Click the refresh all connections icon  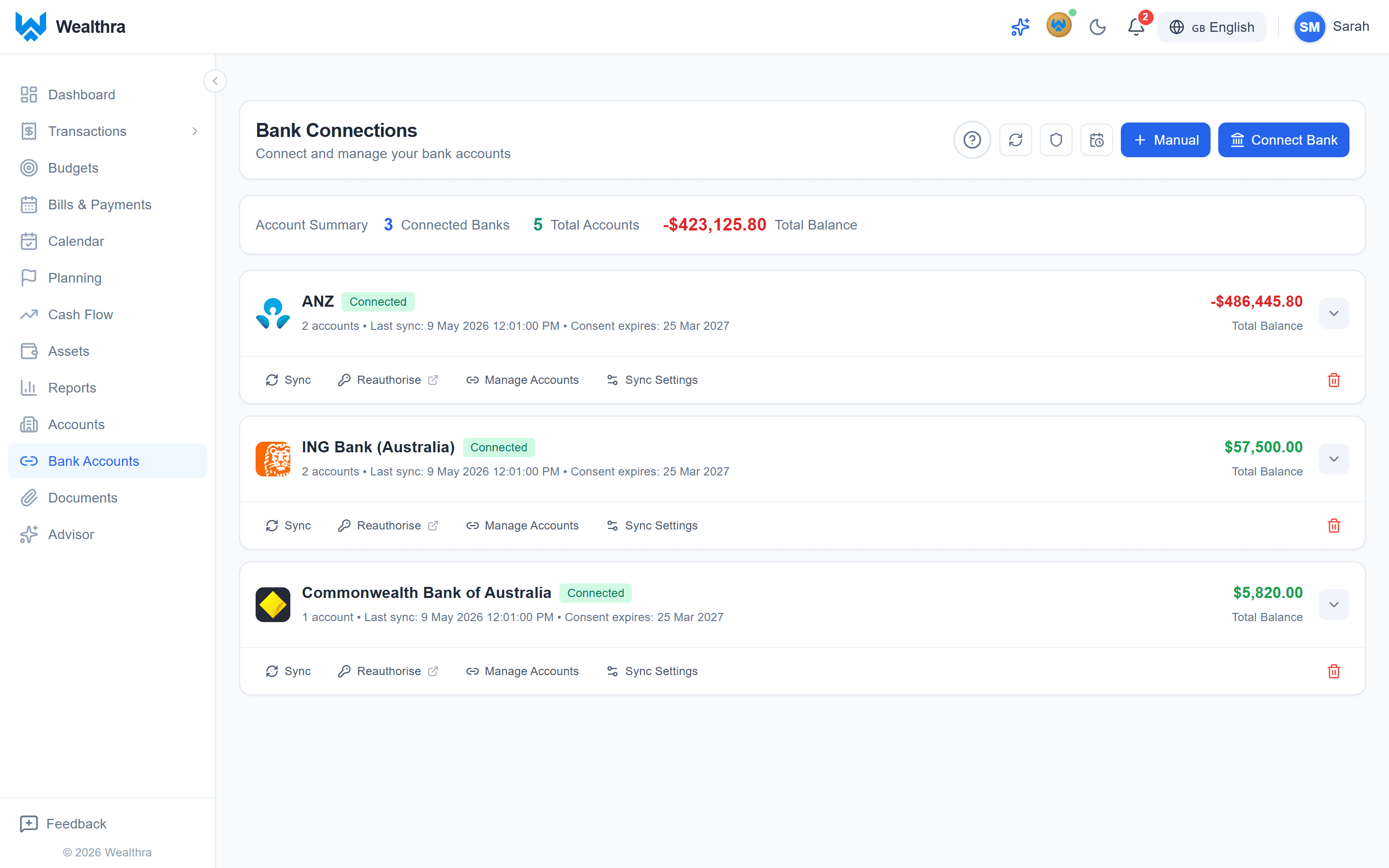pyautogui.click(x=1015, y=140)
